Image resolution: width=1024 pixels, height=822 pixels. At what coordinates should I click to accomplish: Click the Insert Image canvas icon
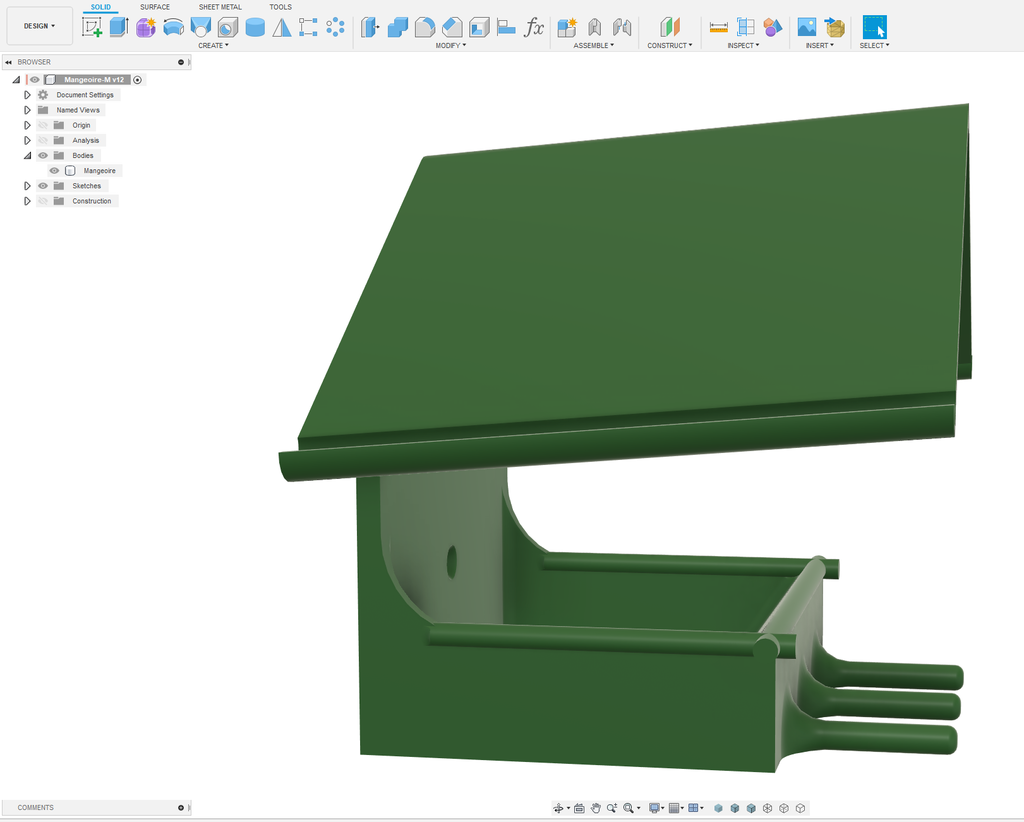pos(807,27)
